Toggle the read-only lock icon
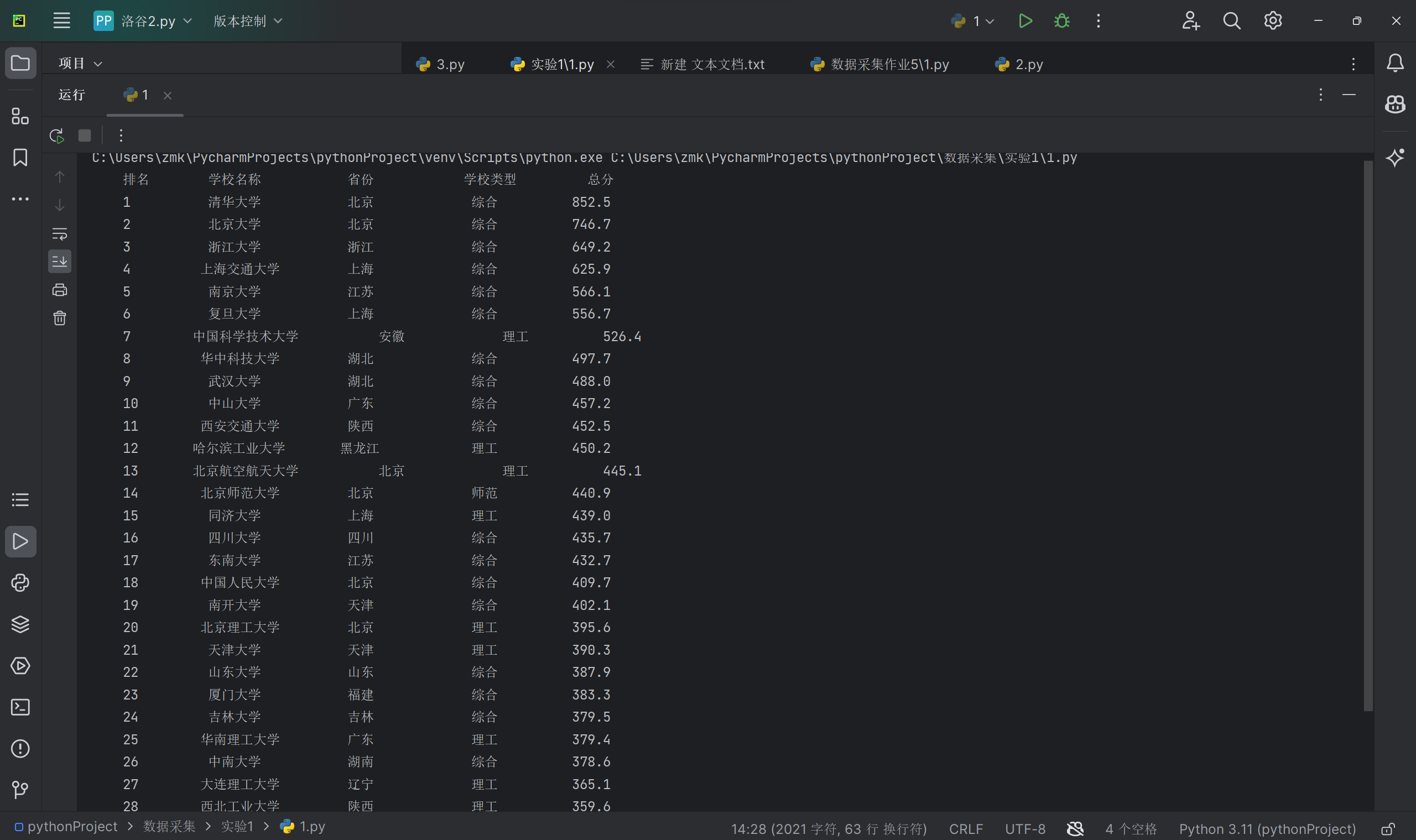This screenshot has width=1416, height=840. 1388,829
